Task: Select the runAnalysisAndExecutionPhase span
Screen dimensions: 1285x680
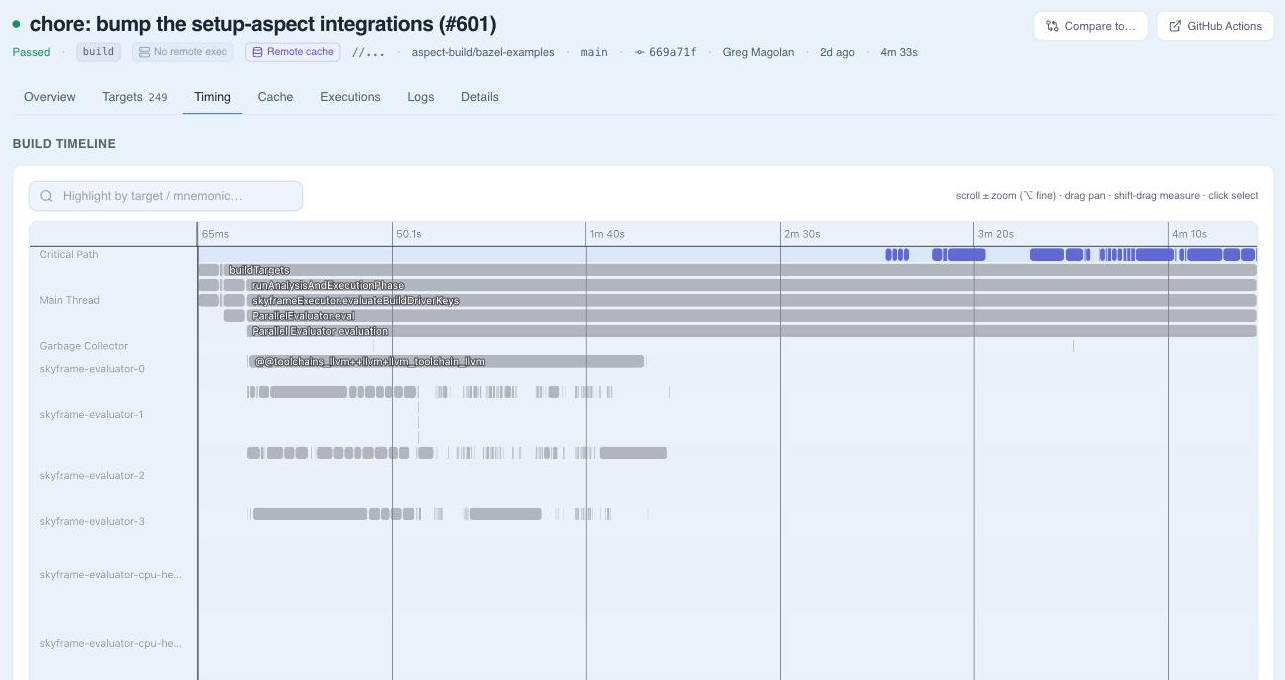Action: 752,285
